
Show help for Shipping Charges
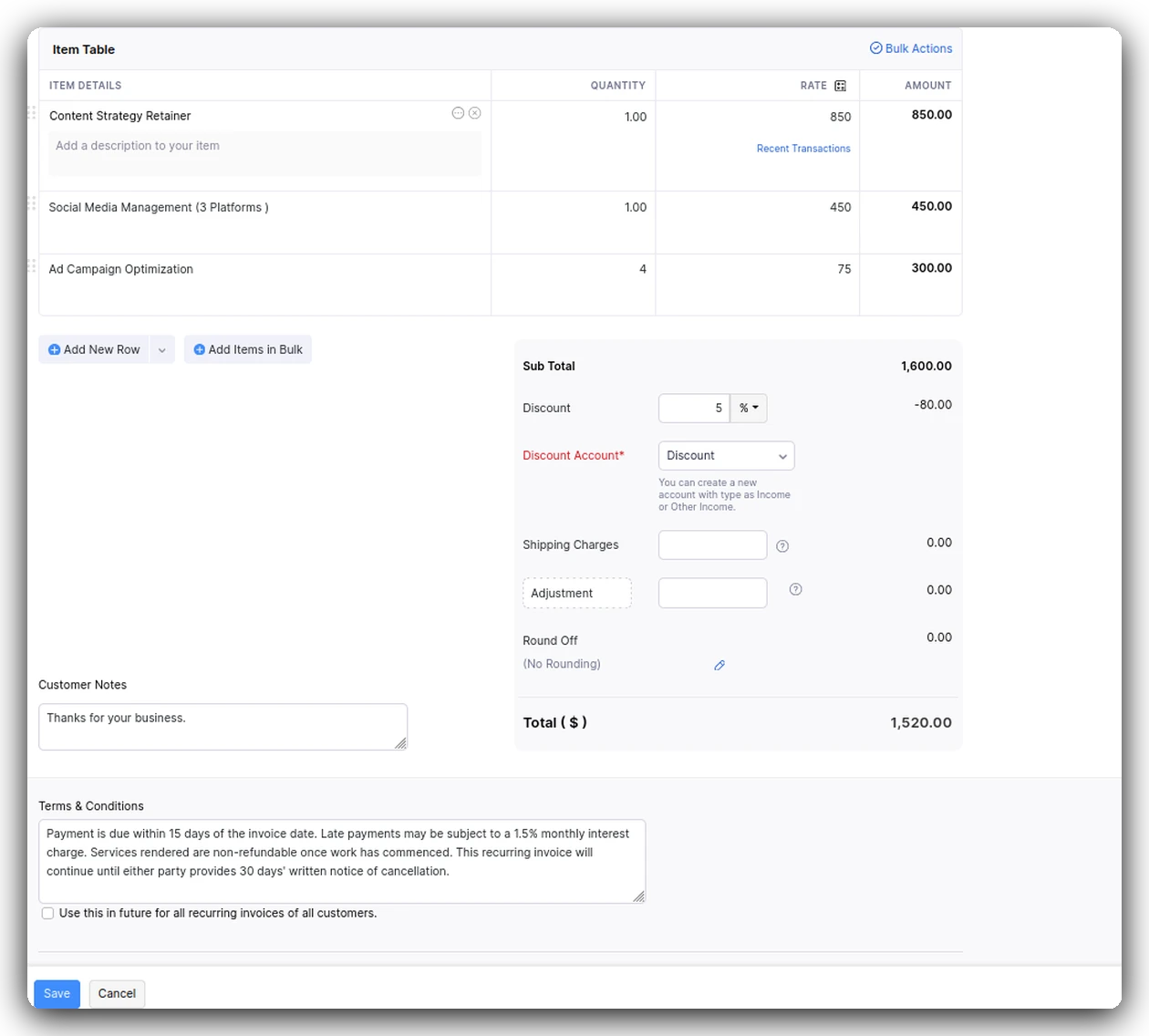[782, 546]
